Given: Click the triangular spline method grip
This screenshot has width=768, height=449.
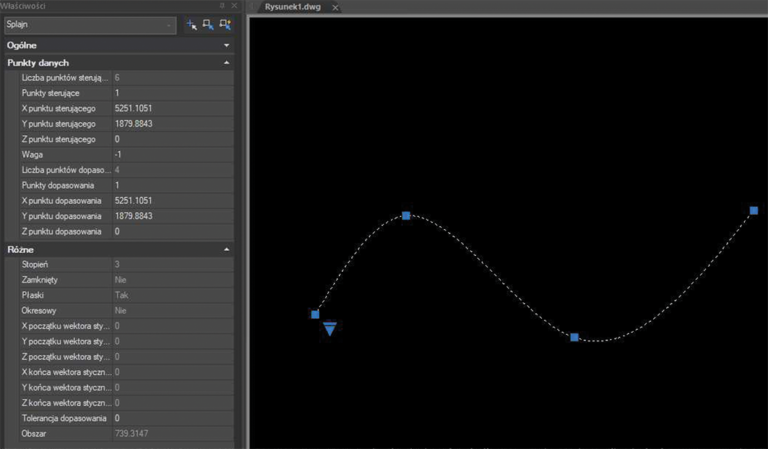Looking at the screenshot, I should pyautogui.click(x=329, y=328).
